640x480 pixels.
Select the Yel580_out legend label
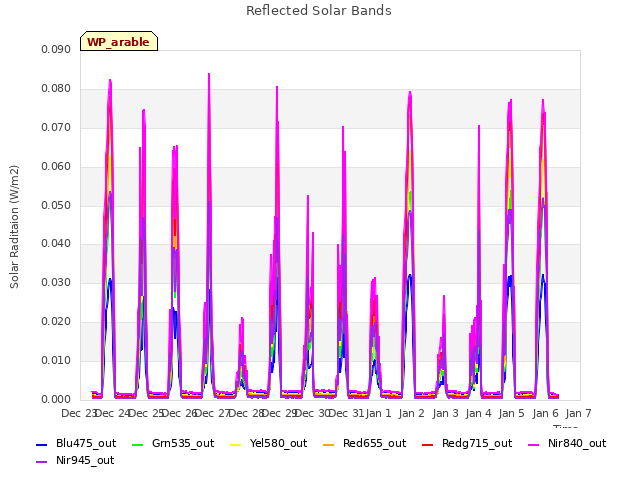[x=278, y=443]
